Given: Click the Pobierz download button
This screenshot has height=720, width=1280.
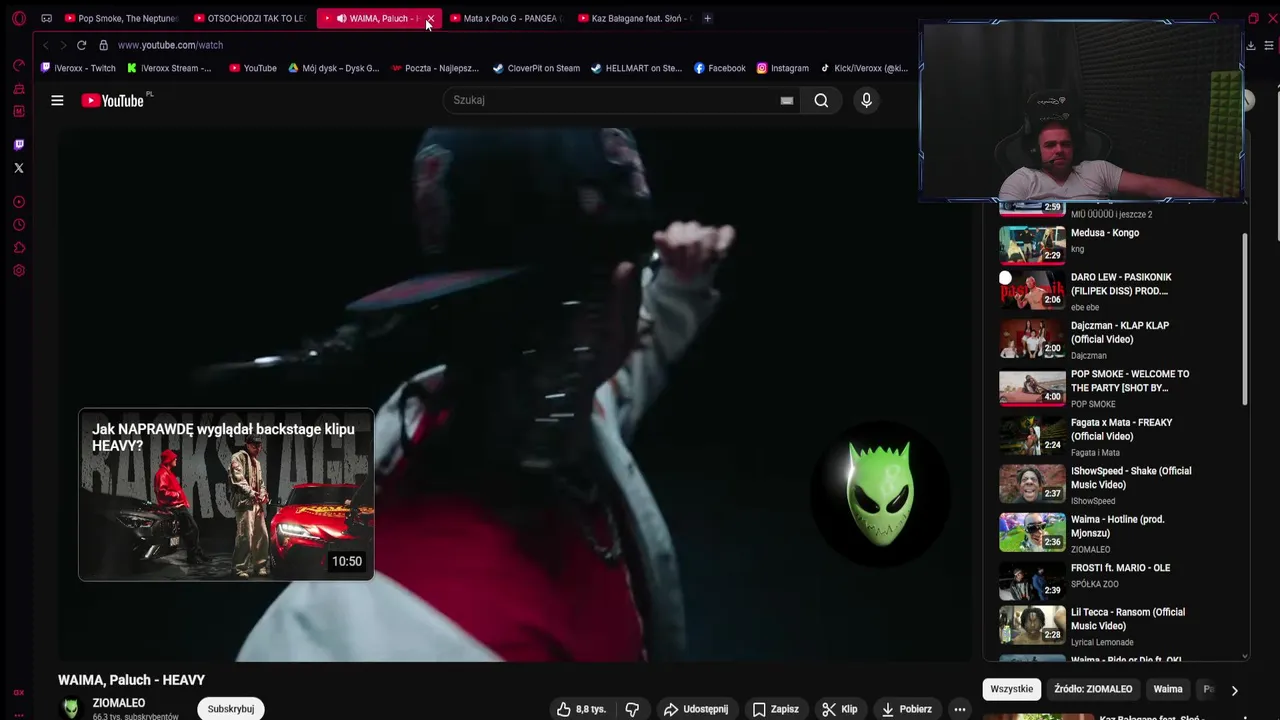Looking at the screenshot, I should coord(907,709).
